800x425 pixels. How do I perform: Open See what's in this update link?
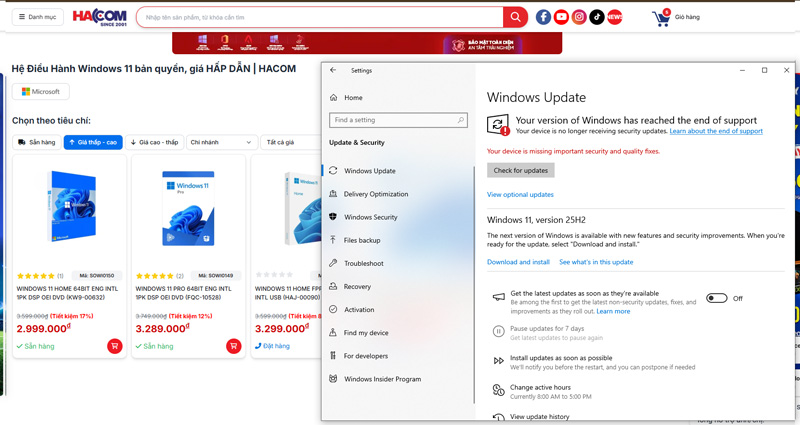click(x=596, y=262)
